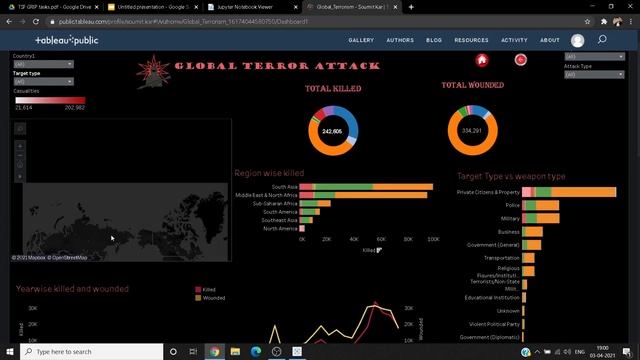Select the Military bar in target chart
Viewport: 640px width, 360px height.
click(541, 218)
